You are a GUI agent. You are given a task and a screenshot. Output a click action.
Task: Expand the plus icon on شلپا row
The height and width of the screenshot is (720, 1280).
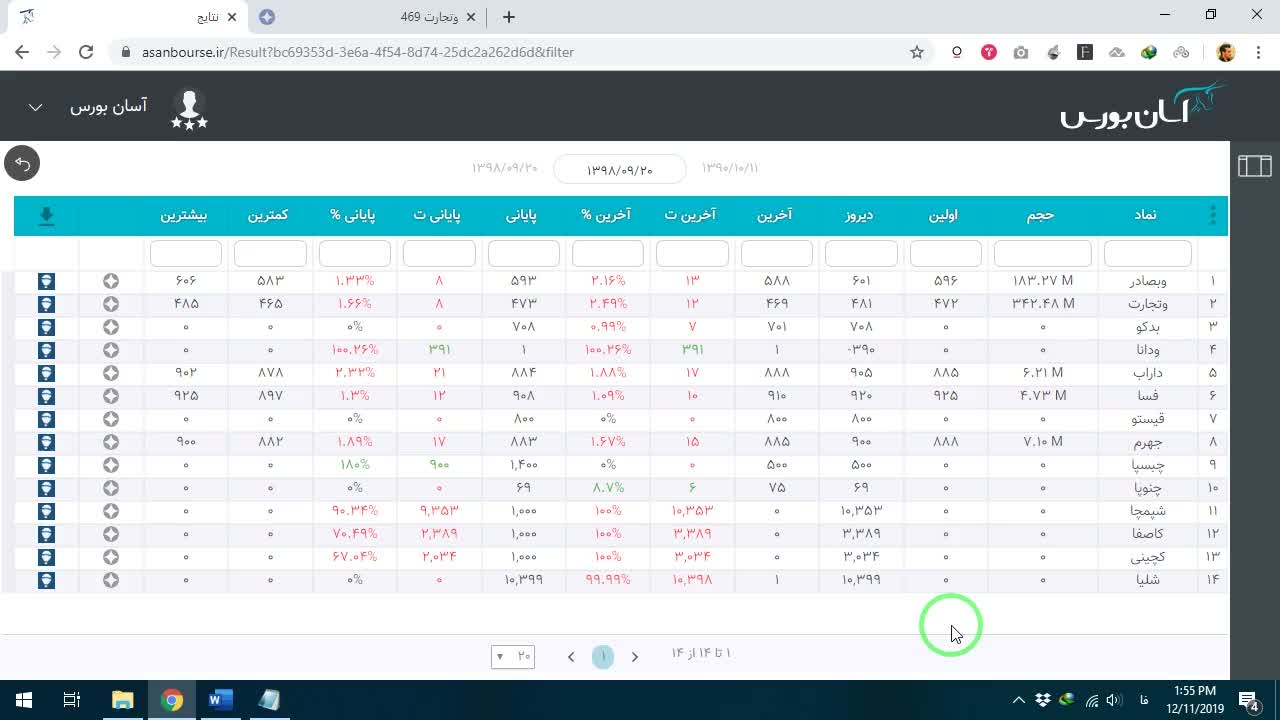(x=111, y=580)
